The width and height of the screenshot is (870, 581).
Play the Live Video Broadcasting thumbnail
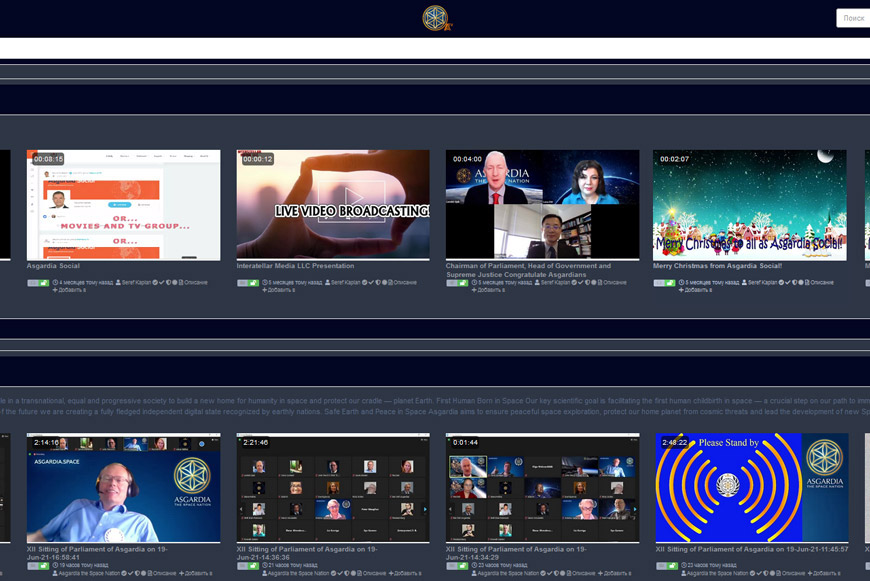(x=333, y=205)
